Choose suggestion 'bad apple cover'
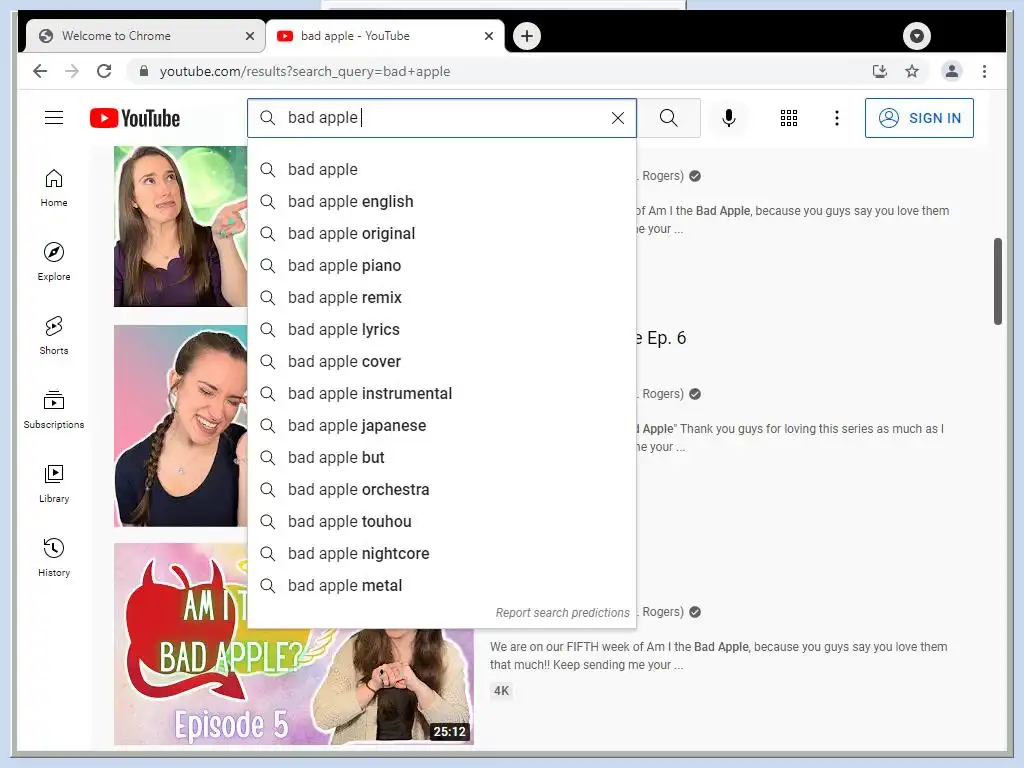The image size is (1024, 768). tap(441, 362)
